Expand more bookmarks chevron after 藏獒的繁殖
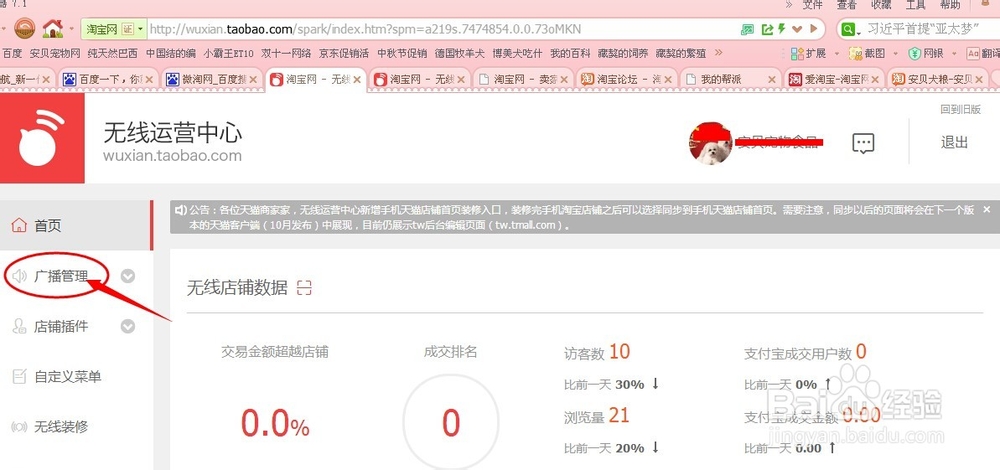 pyautogui.click(x=719, y=53)
